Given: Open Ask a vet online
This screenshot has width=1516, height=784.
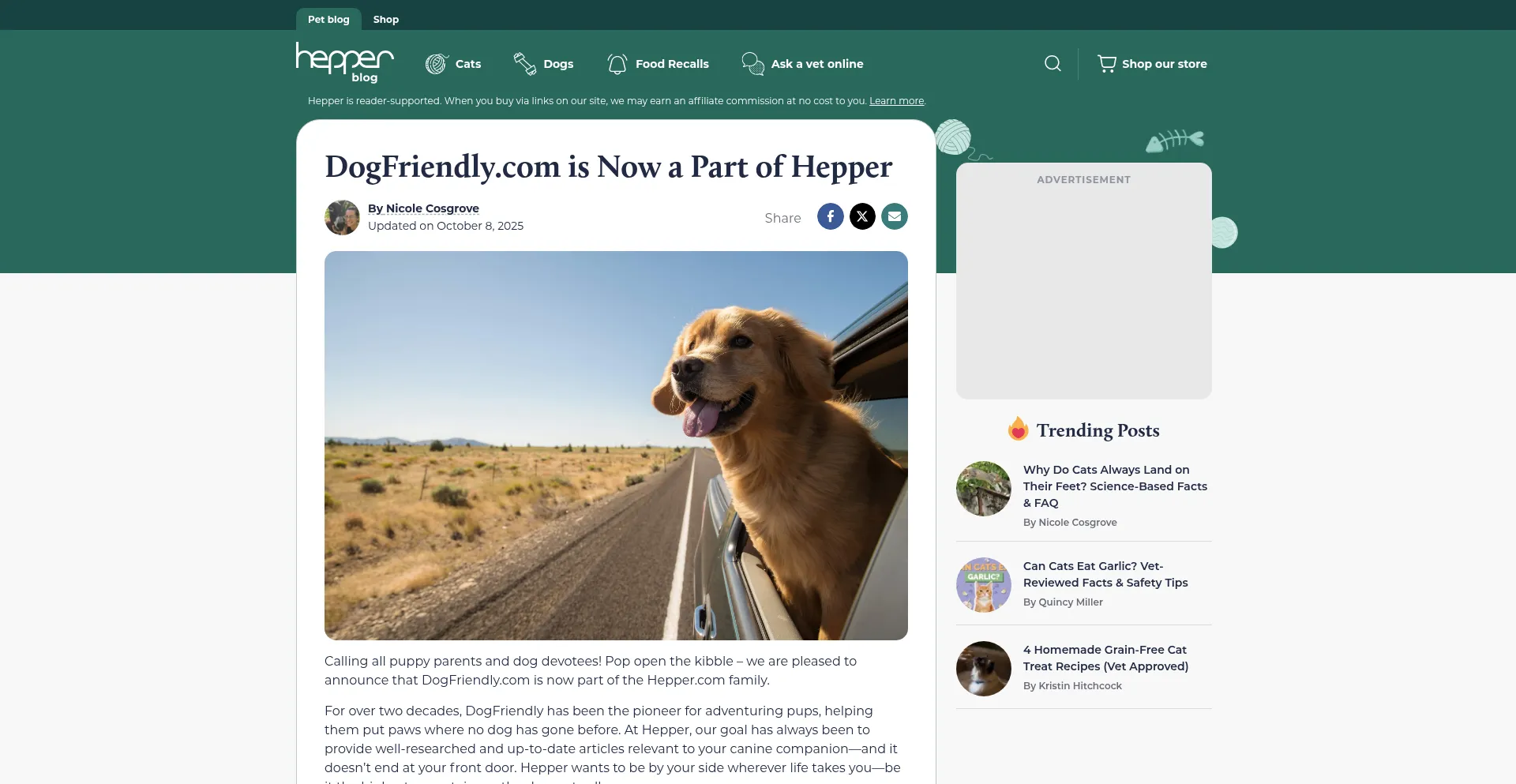Looking at the screenshot, I should pos(817,64).
